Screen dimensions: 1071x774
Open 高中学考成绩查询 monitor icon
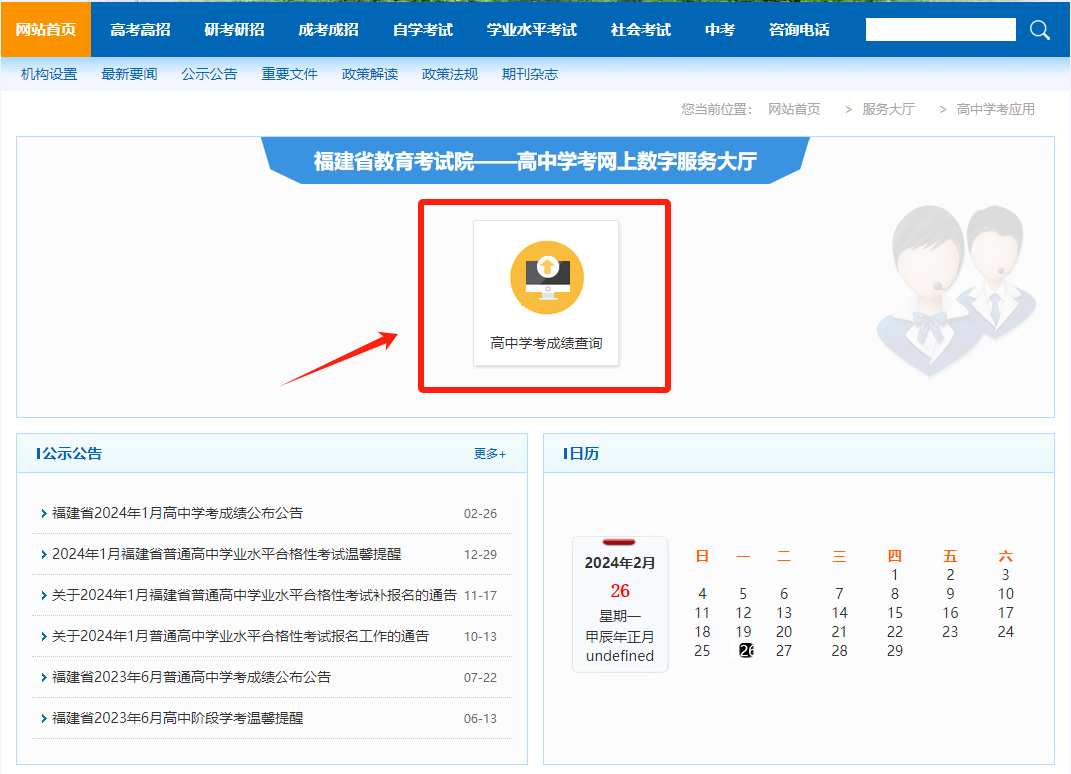(x=547, y=277)
